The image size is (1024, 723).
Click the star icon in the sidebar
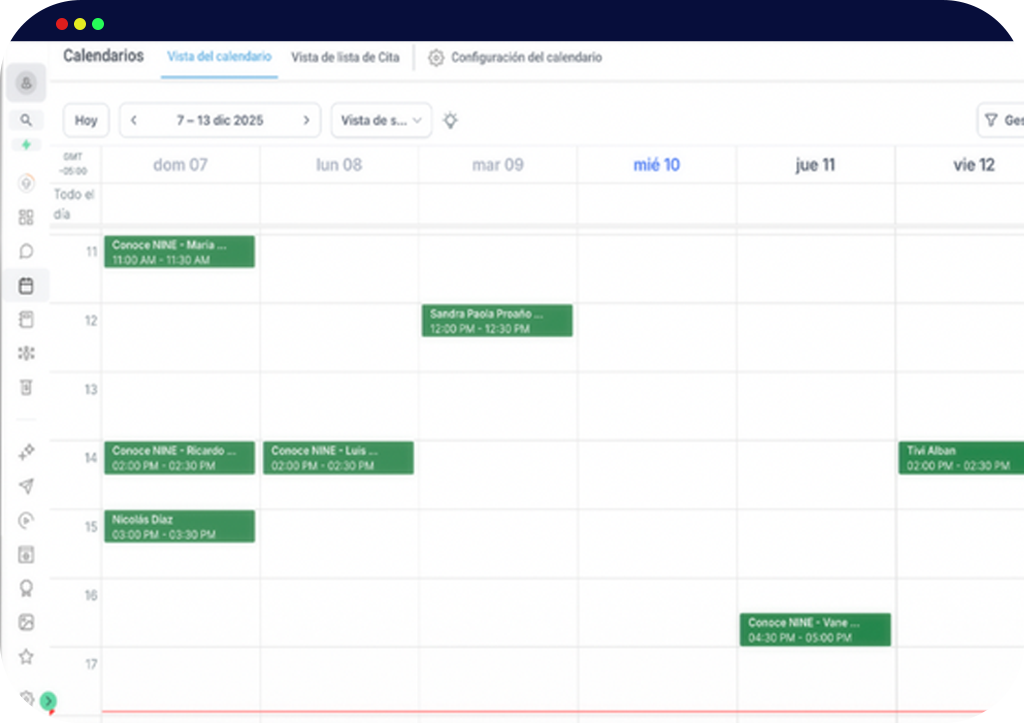pos(26,657)
